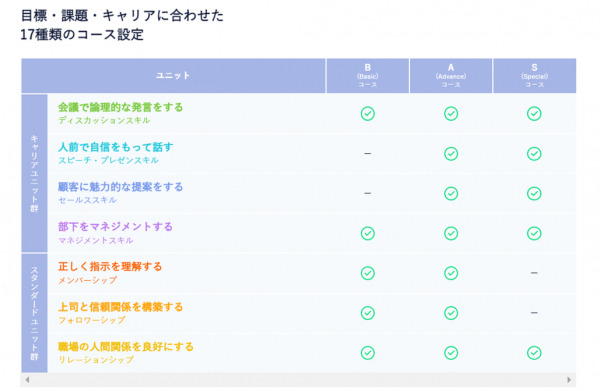Open 職場の人間関係を良好にする unit title
This screenshot has width=600, height=391.
[126, 347]
